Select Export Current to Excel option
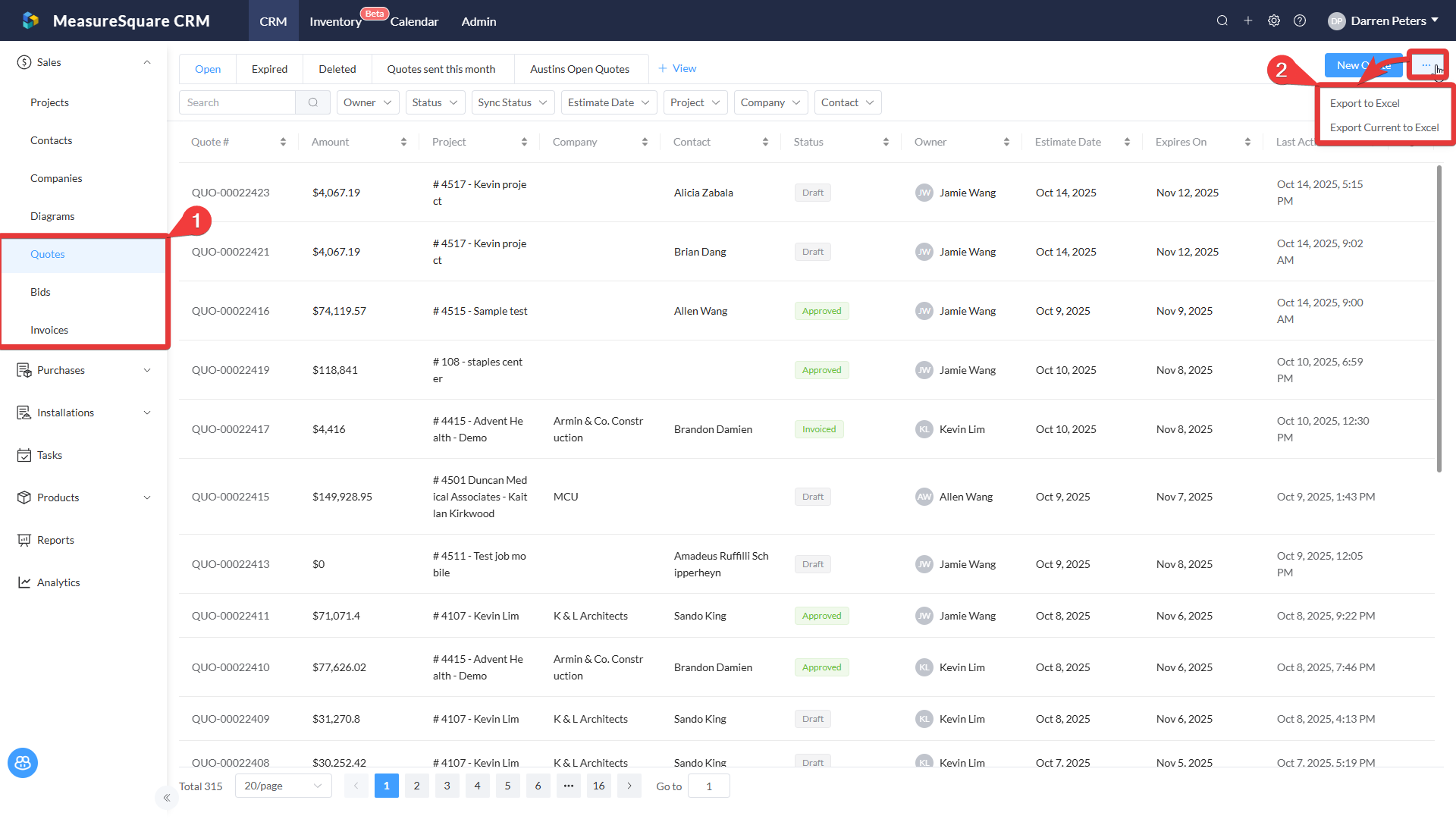The width and height of the screenshot is (1456, 819). [1384, 127]
